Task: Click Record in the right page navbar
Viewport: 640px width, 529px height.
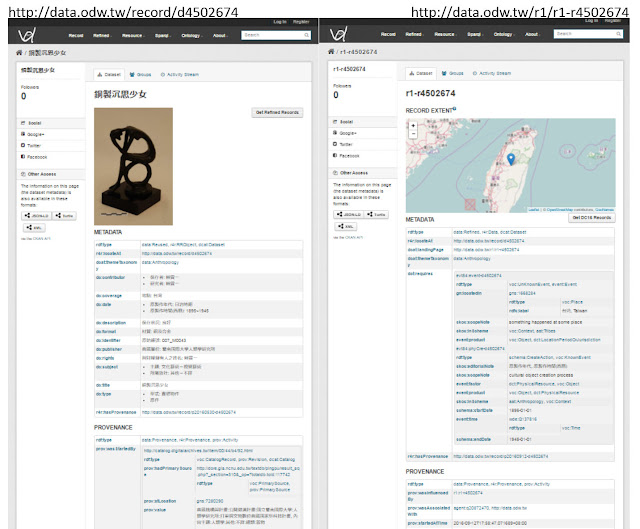Action: point(388,34)
